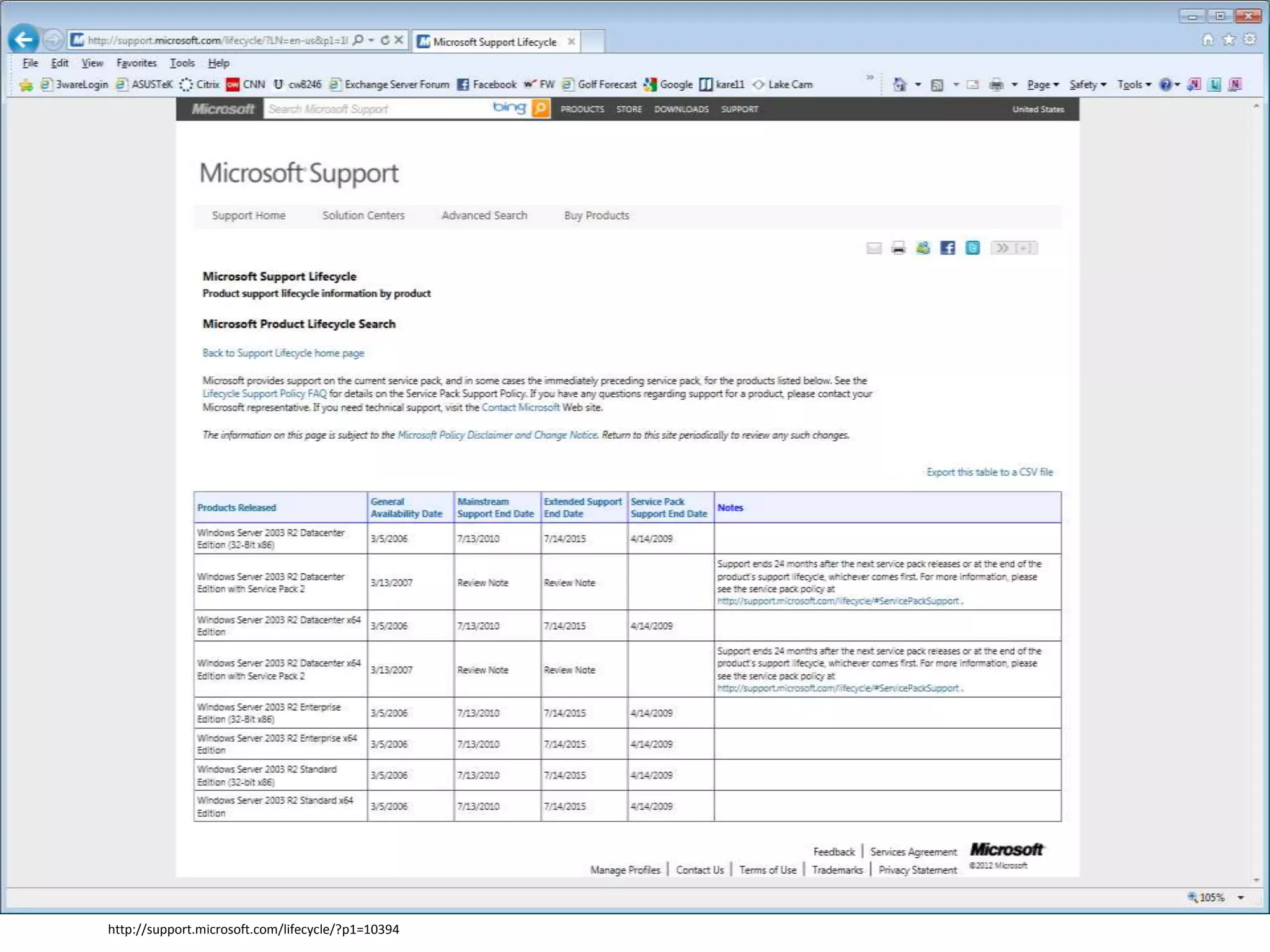
Task: Click the Print icon in command bar
Action: (x=996, y=85)
